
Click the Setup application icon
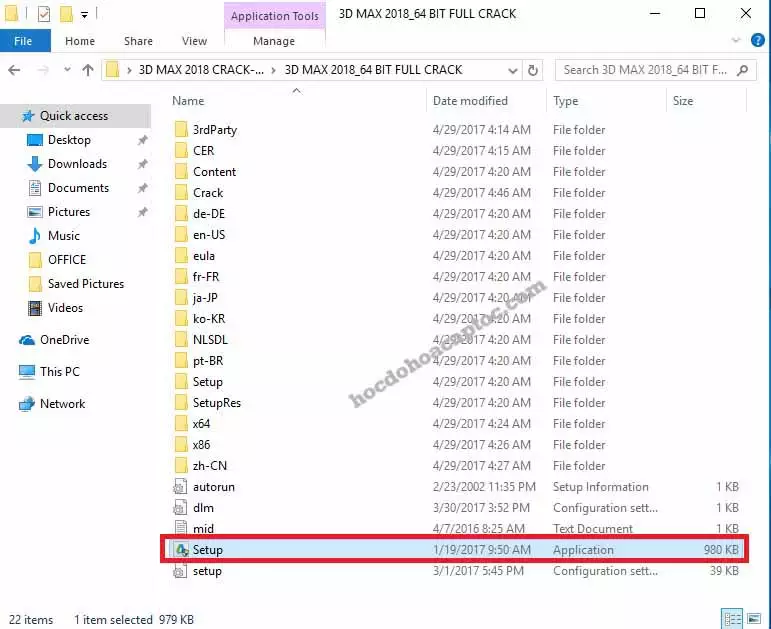[x=181, y=550]
